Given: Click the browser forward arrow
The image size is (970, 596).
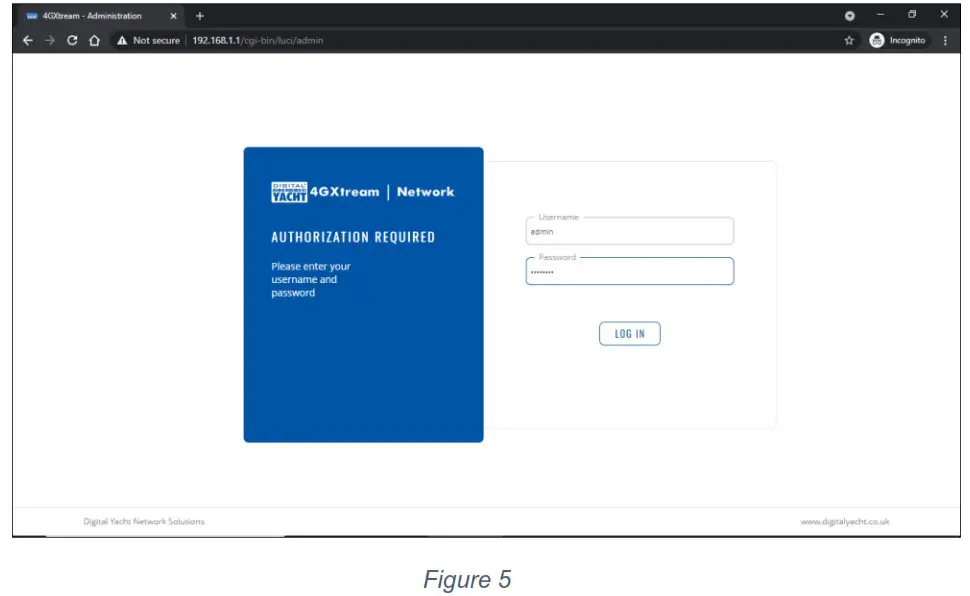Looking at the screenshot, I should pos(49,40).
